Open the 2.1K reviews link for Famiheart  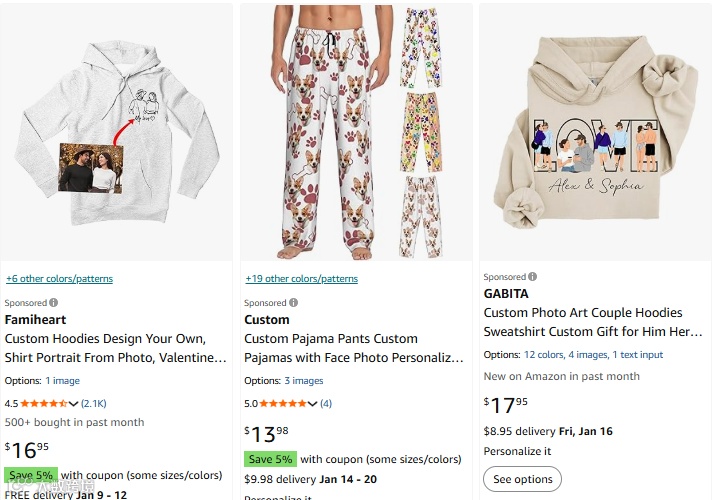(94, 404)
